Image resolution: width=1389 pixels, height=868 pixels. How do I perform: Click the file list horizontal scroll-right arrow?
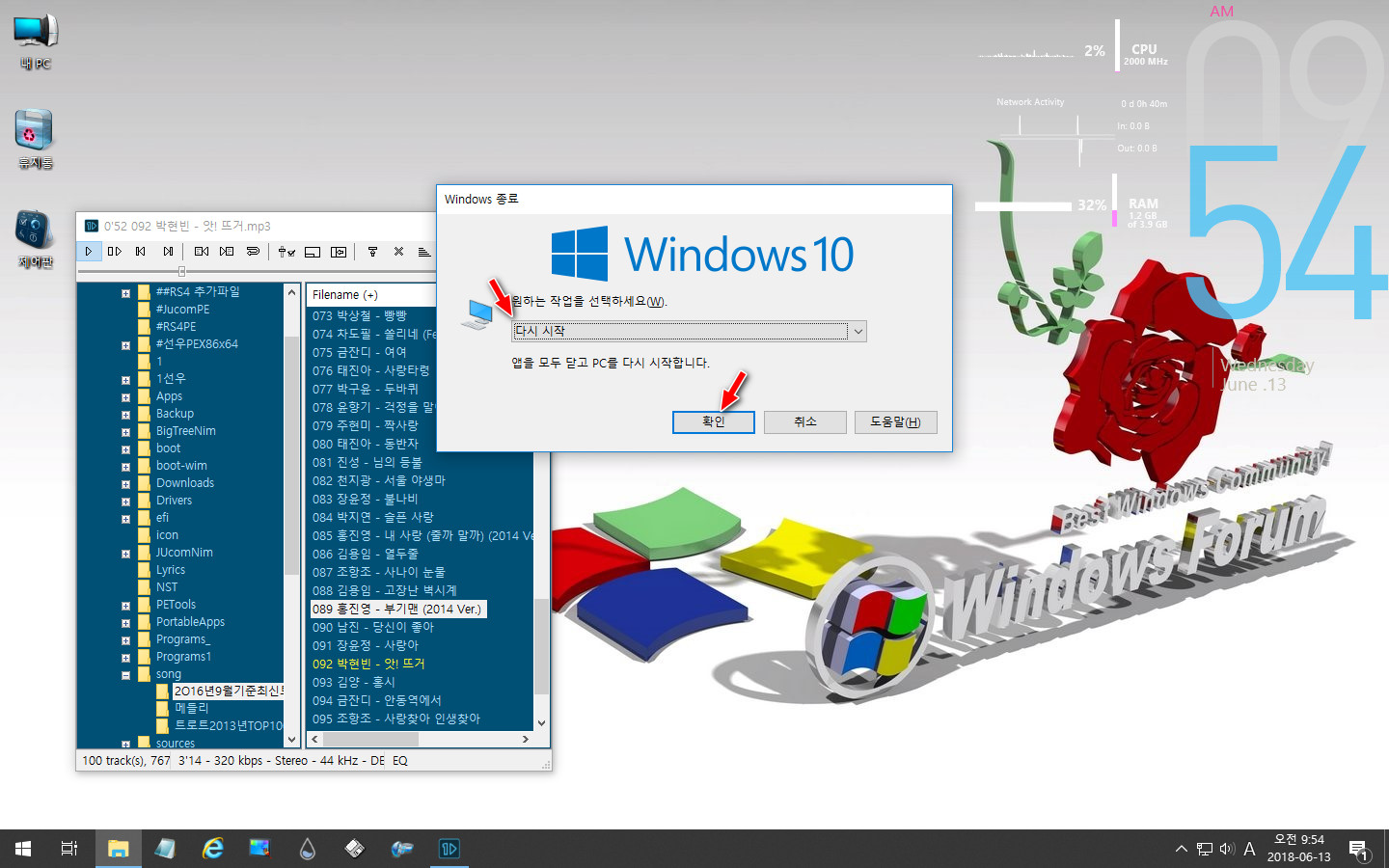pos(525,739)
